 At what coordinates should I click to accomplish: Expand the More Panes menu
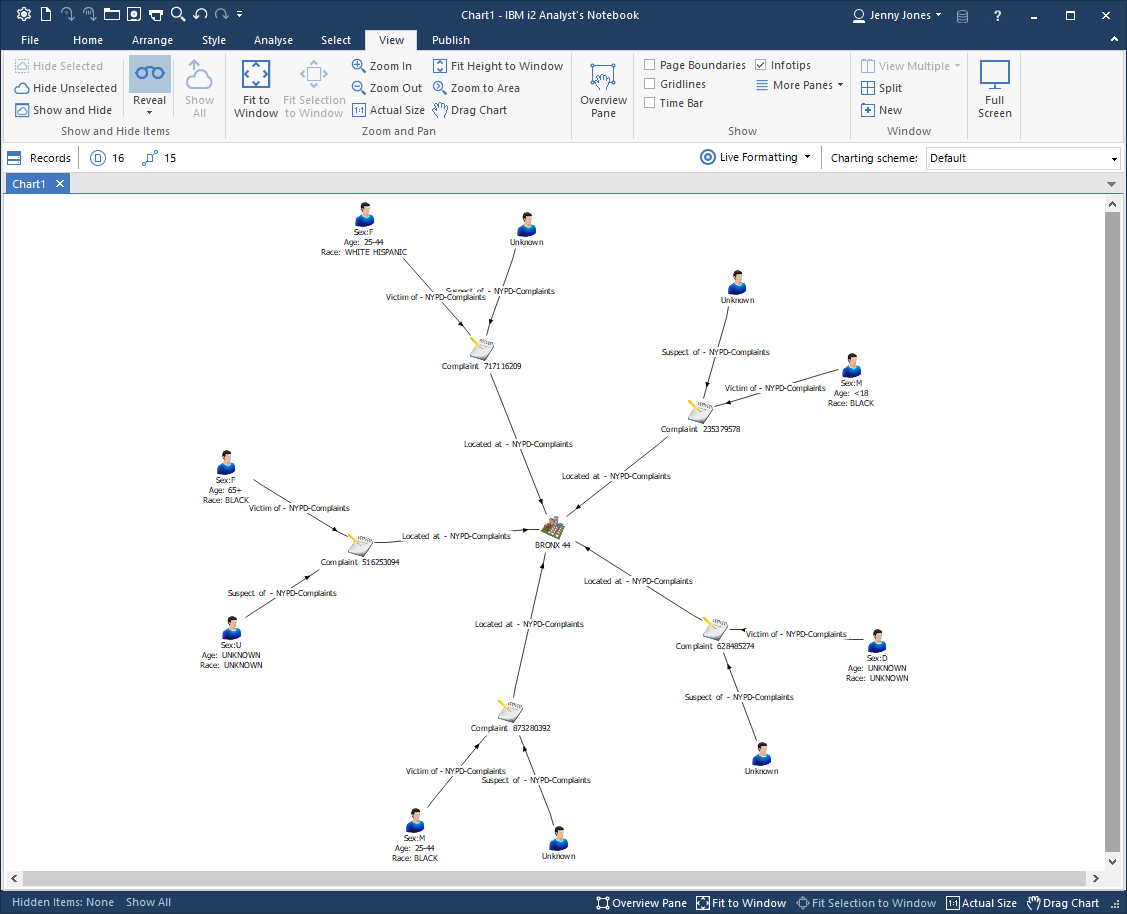point(800,85)
